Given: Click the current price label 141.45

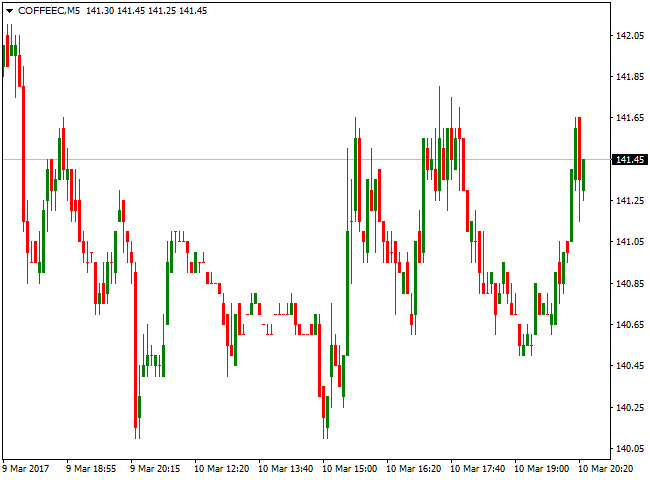Looking at the screenshot, I should (x=630, y=160).
